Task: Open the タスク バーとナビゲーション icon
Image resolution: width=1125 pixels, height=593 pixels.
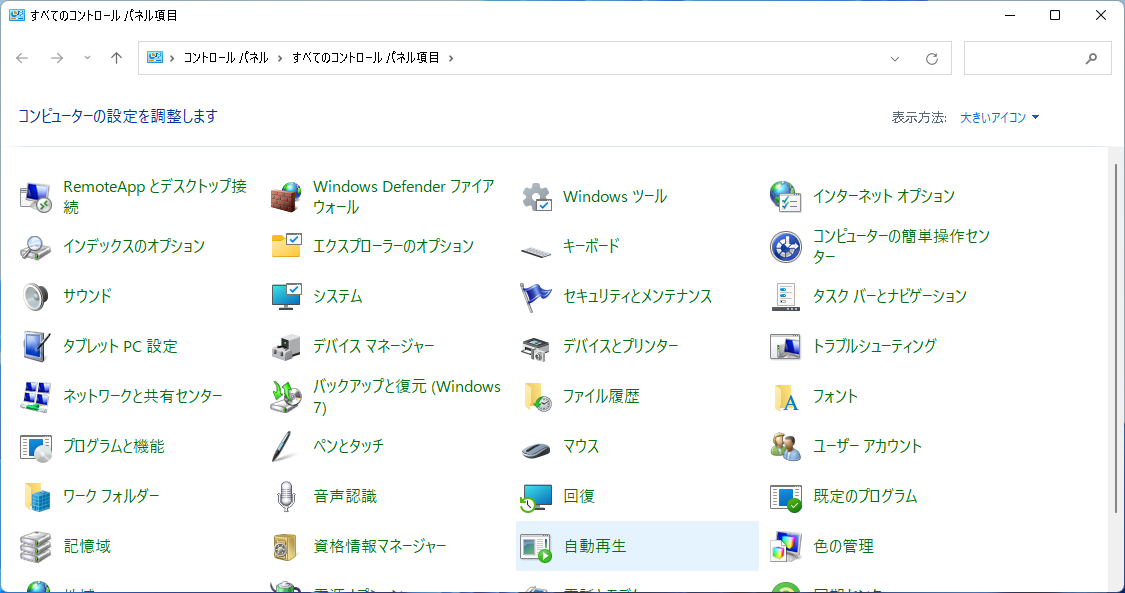Action: 786,296
